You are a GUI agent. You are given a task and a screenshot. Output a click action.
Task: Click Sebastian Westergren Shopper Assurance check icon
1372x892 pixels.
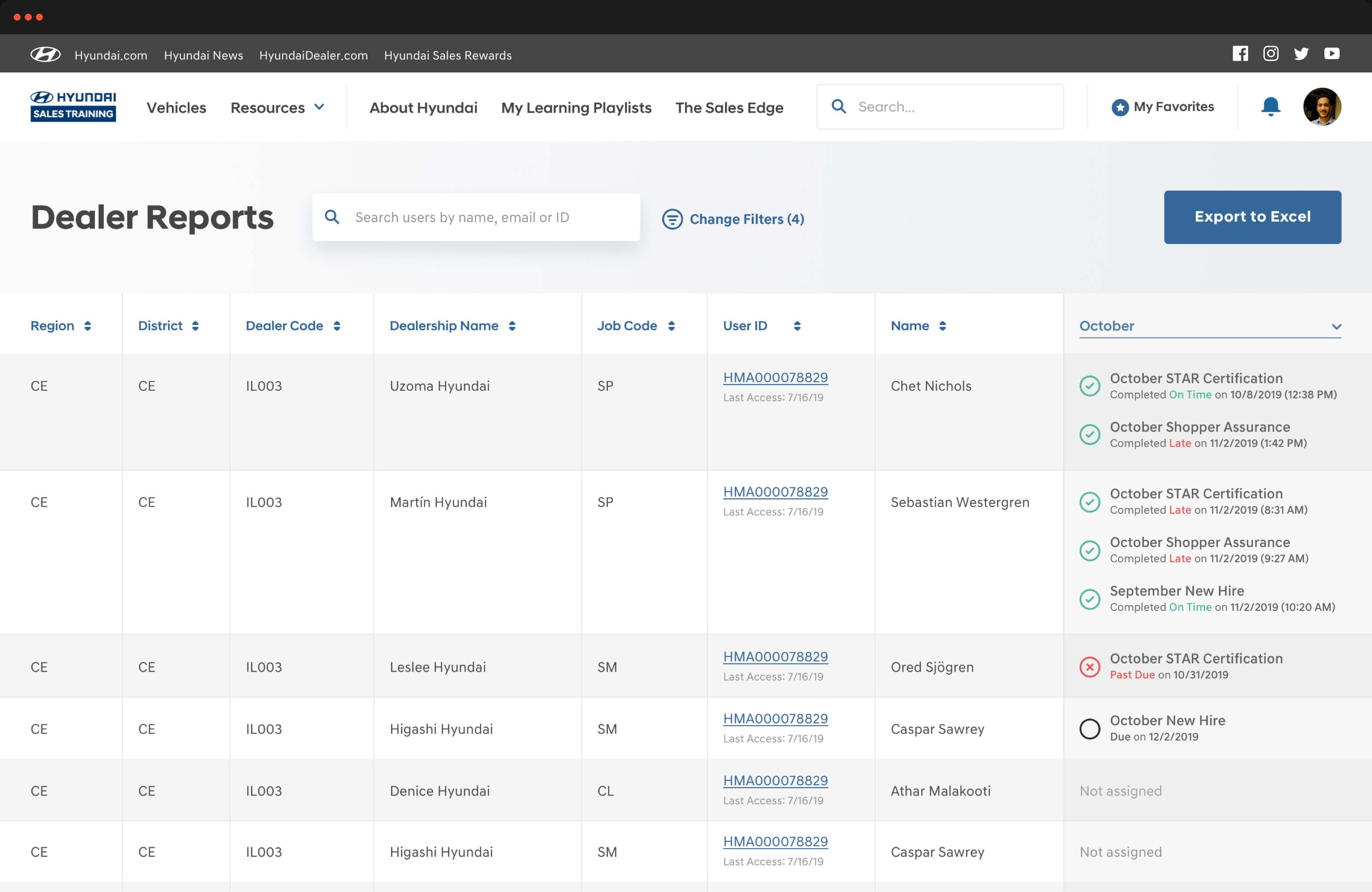coord(1089,551)
